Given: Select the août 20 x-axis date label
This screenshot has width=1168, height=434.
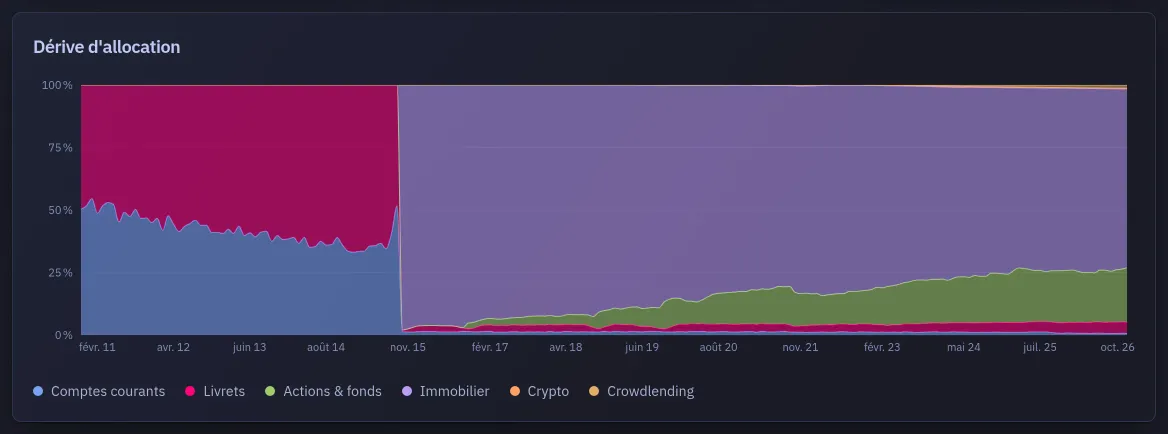Looking at the screenshot, I should click(x=719, y=347).
